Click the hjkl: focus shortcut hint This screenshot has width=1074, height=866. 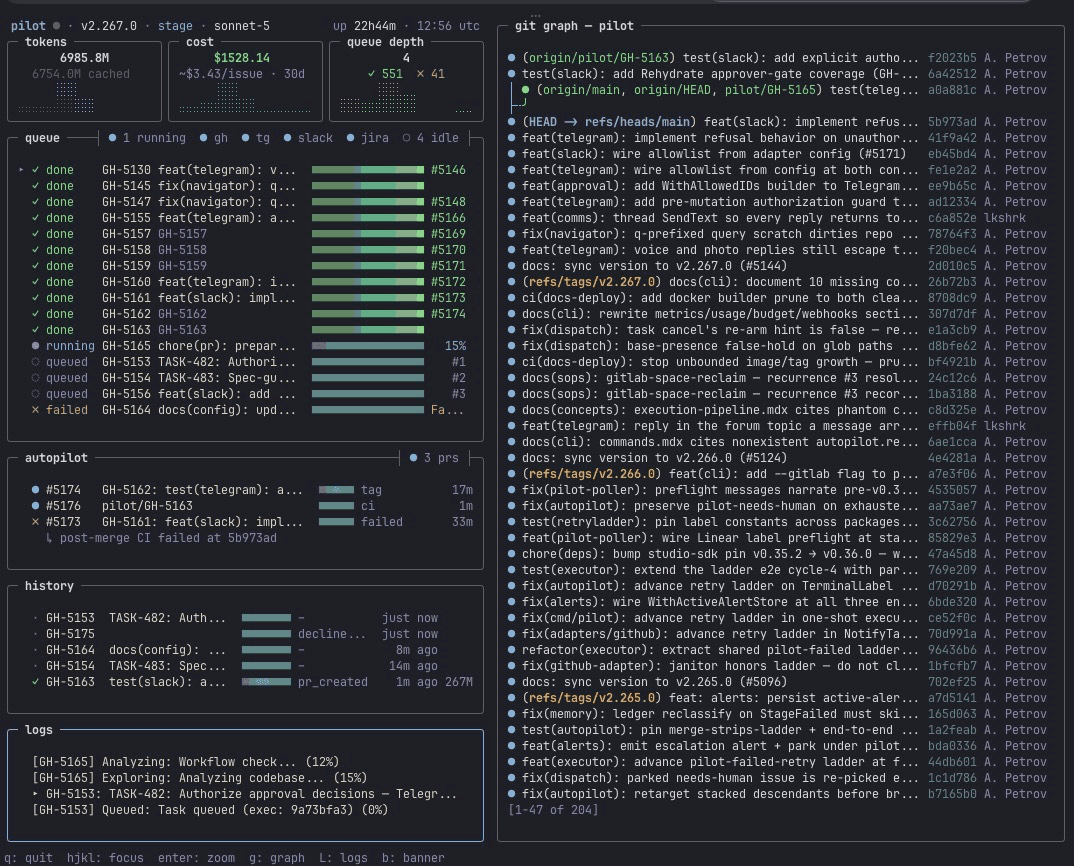point(105,858)
